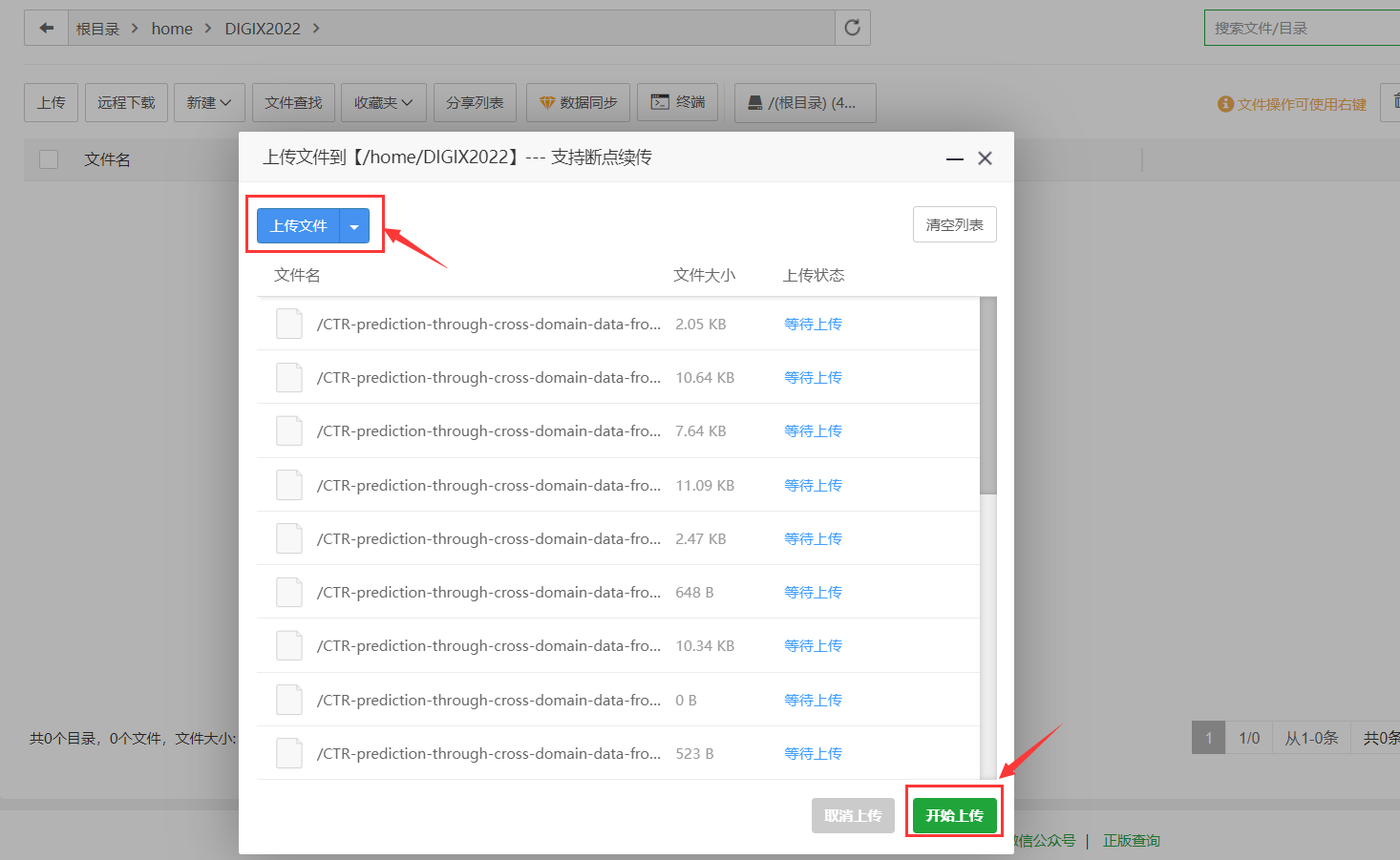Open the 收藏夹 dropdown menu
The width and height of the screenshot is (1400, 860).
pyautogui.click(x=384, y=102)
